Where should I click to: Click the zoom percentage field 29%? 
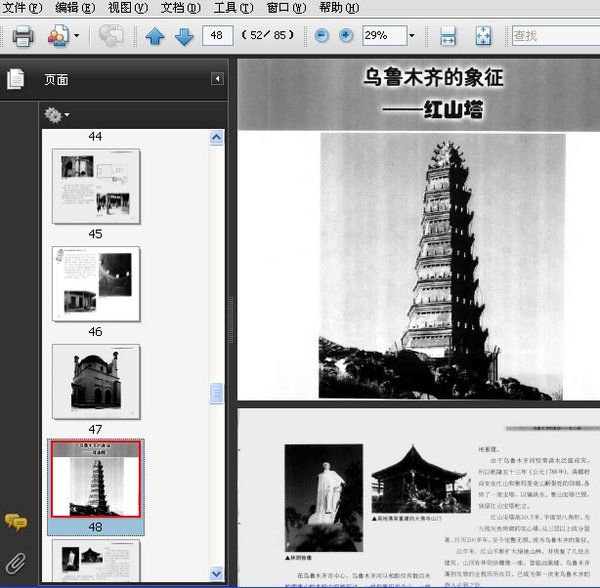click(x=384, y=36)
